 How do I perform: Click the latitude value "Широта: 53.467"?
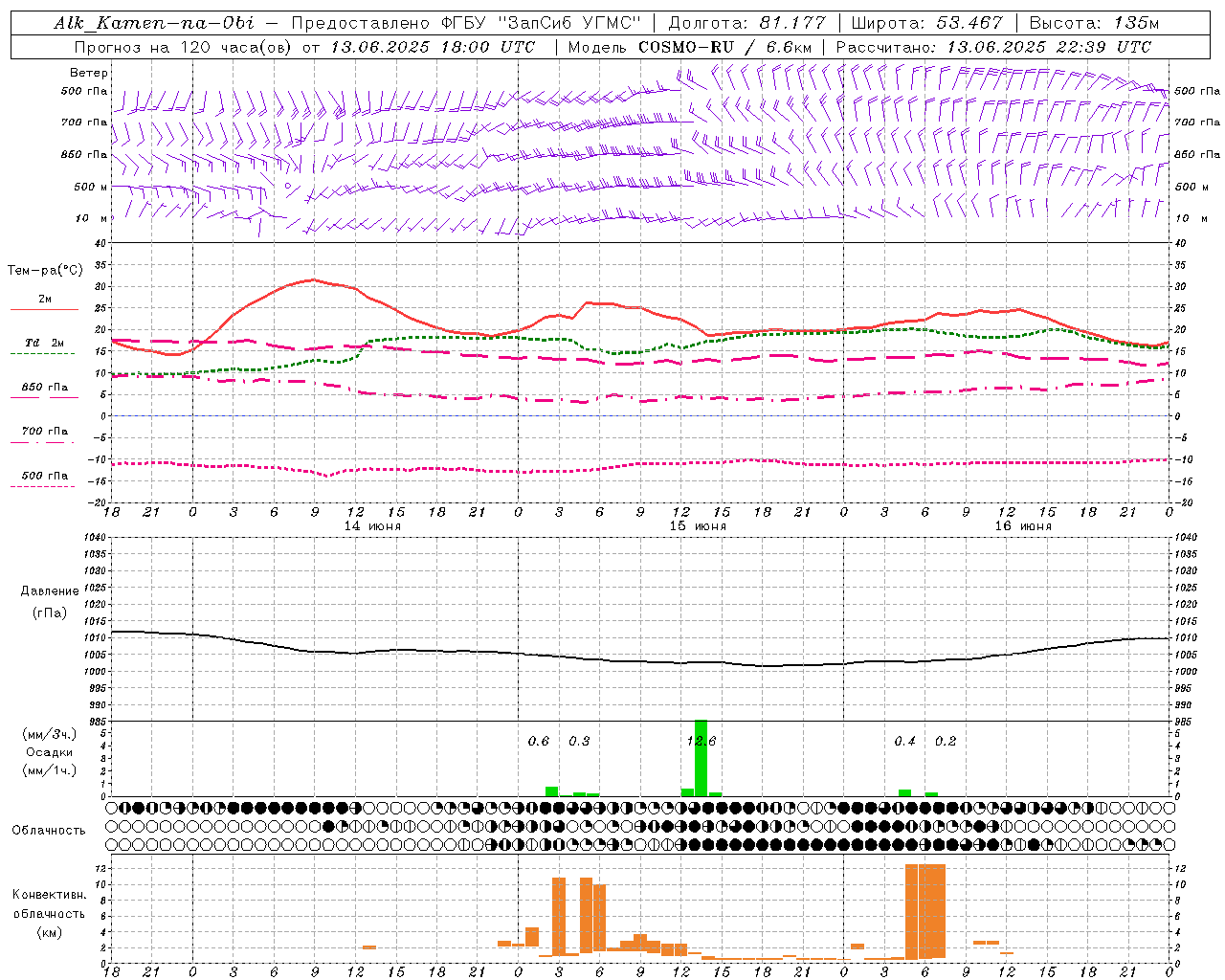point(927,23)
